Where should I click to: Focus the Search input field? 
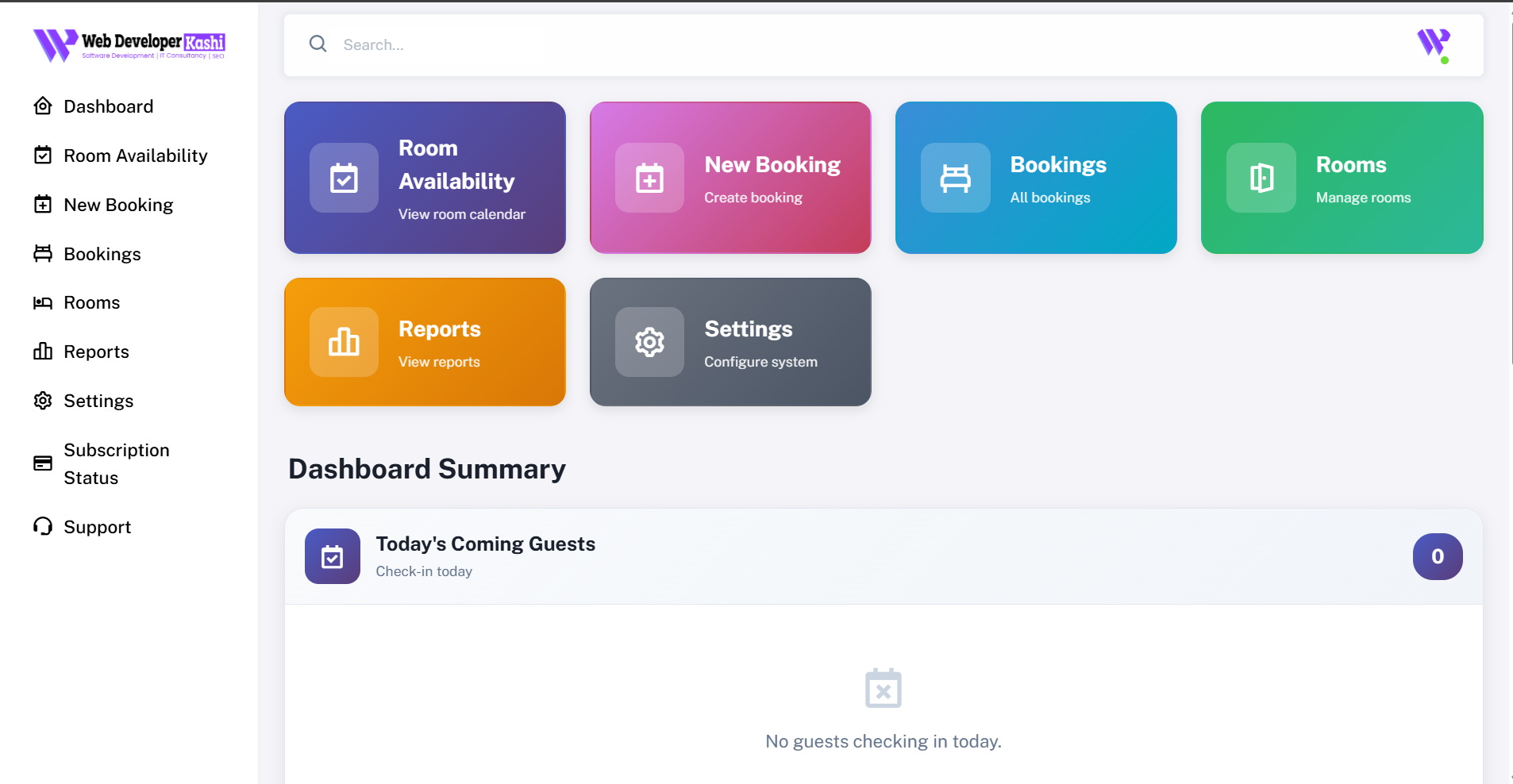pos(794,44)
